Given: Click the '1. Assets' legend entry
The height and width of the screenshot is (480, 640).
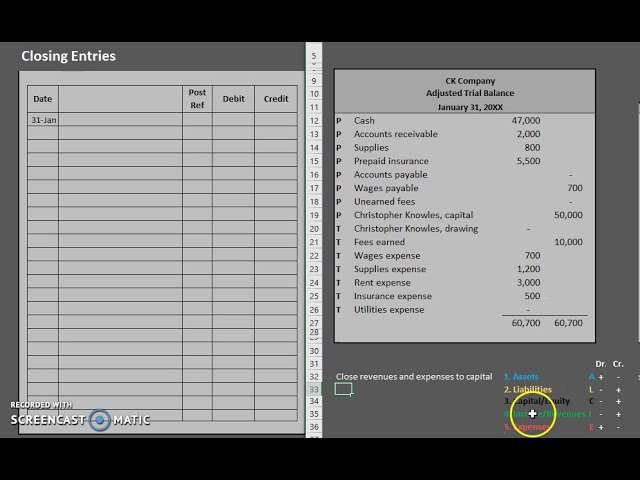Looking at the screenshot, I should pos(521,377).
